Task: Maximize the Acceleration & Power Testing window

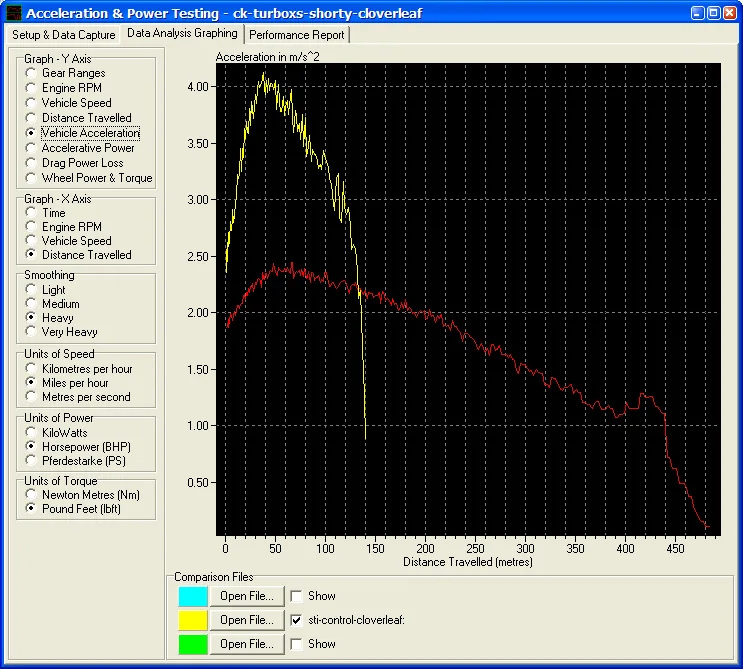Action: click(713, 13)
